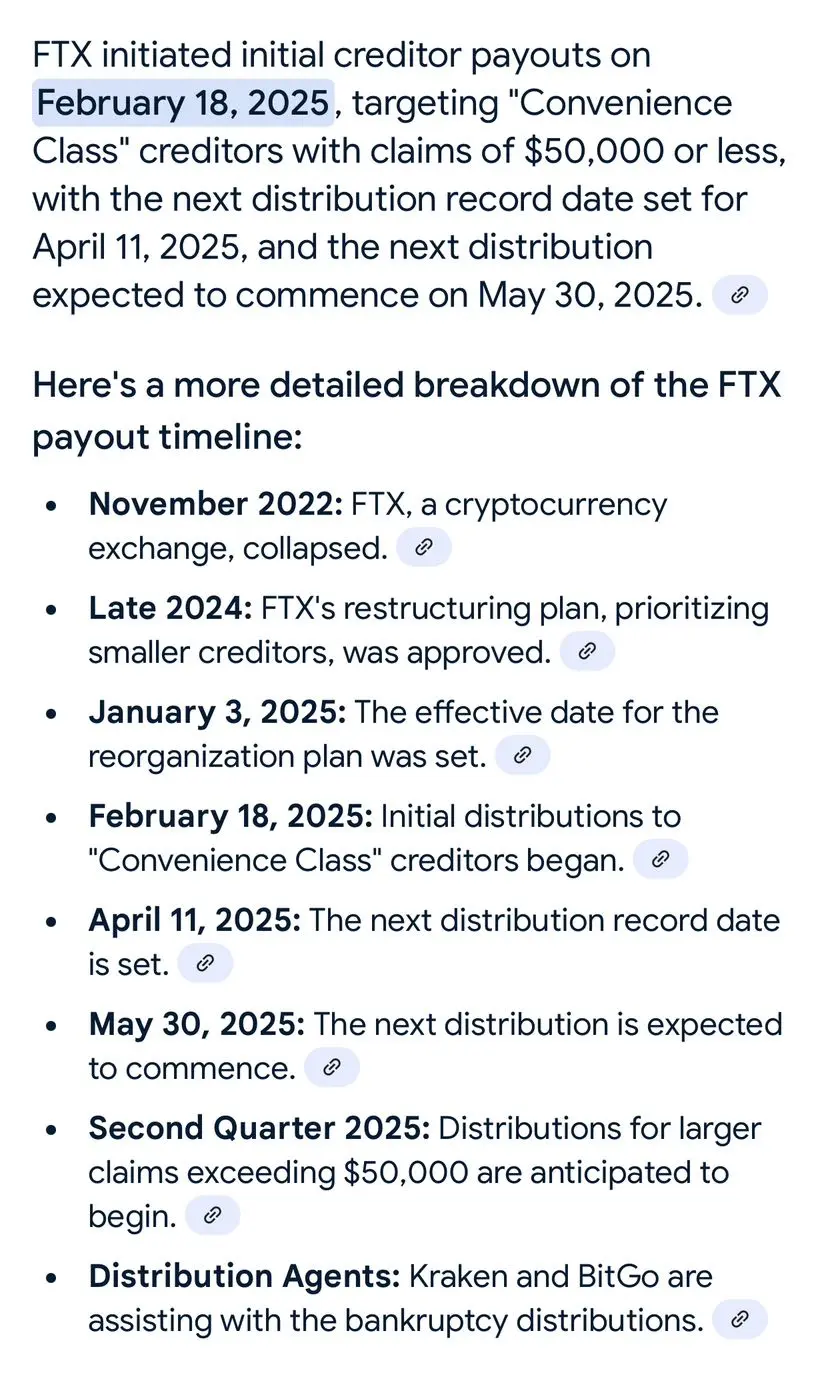Screen dimensions: 828x1393
Task: Open source link after May 30, 2025 summary
Action: tap(740, 295)
